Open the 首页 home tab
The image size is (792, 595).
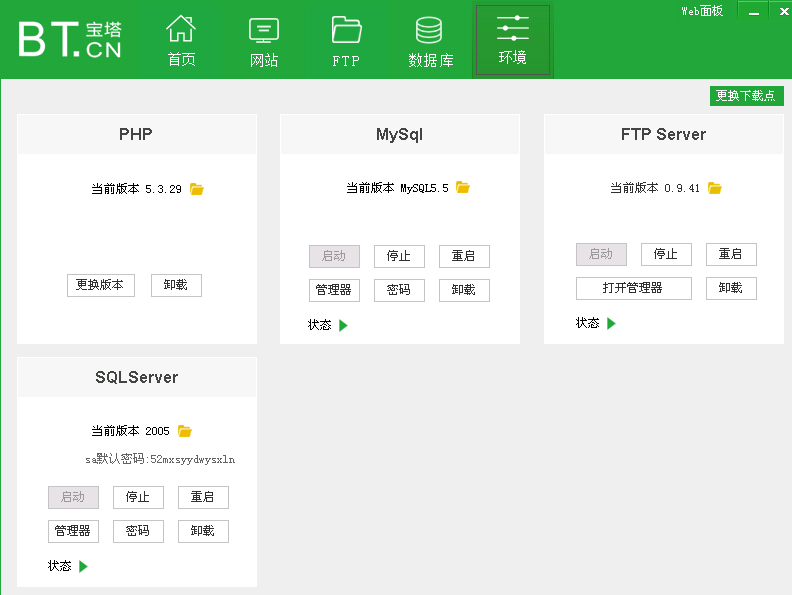click(181, 40)
